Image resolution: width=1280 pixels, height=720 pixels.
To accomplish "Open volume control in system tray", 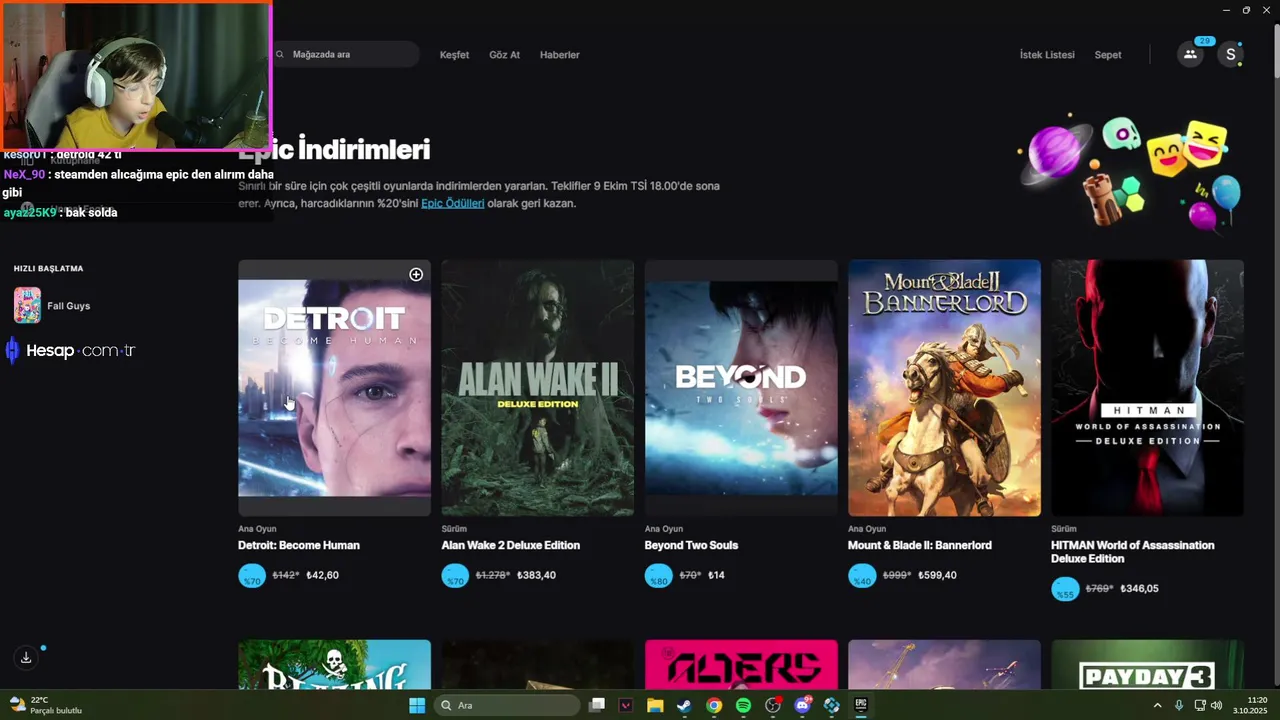I will tap(1216, 705).
